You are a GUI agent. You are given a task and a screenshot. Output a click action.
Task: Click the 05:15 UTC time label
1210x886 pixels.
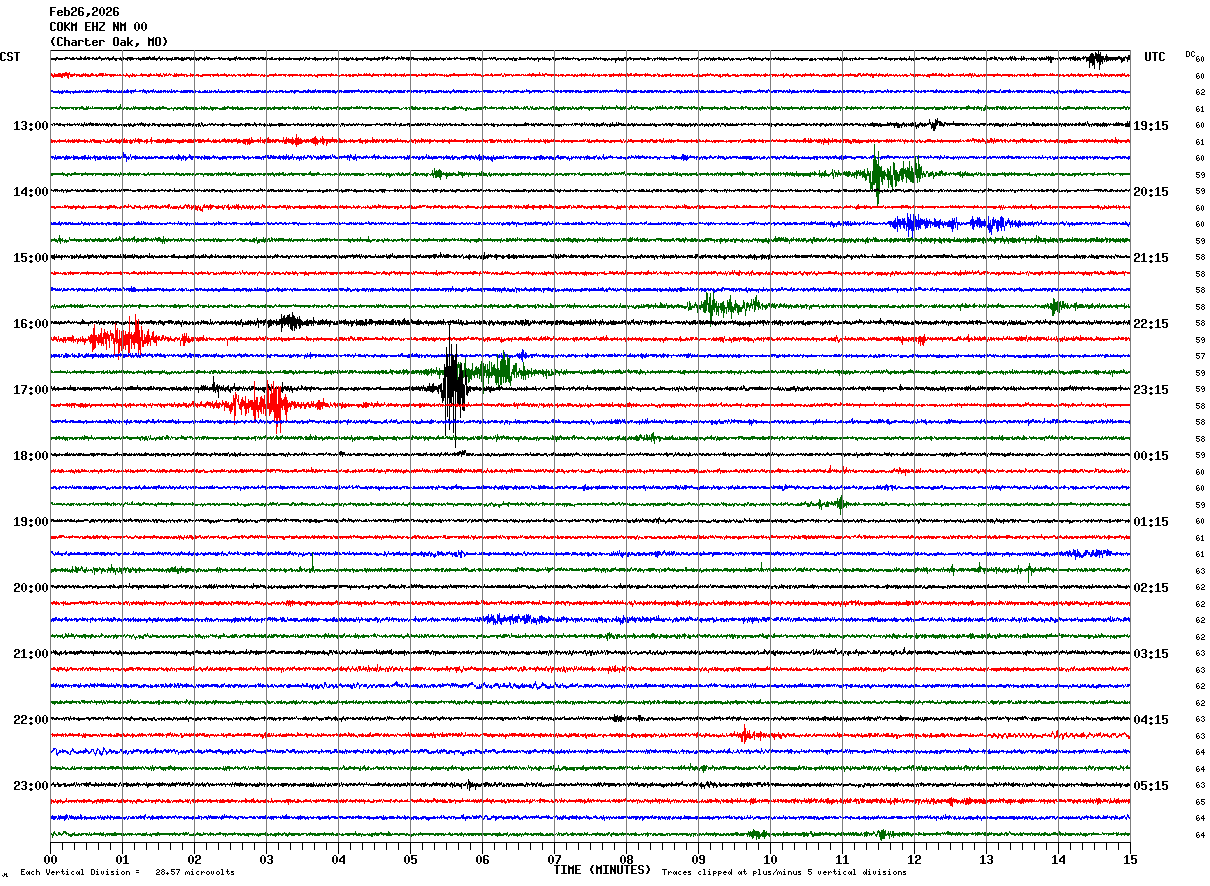1151,786
